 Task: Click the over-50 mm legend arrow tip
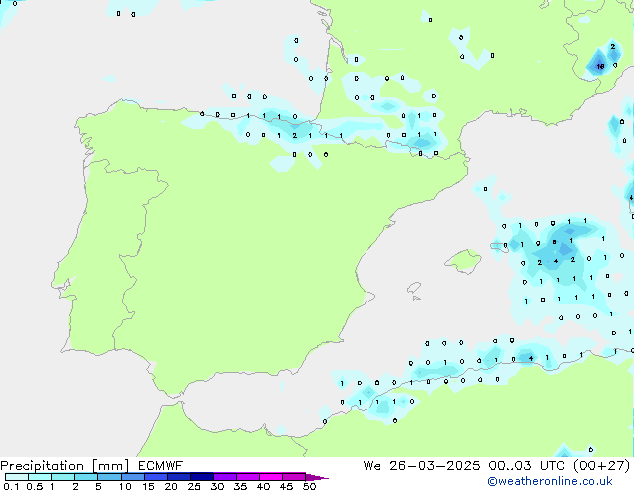tap(317, 477)
